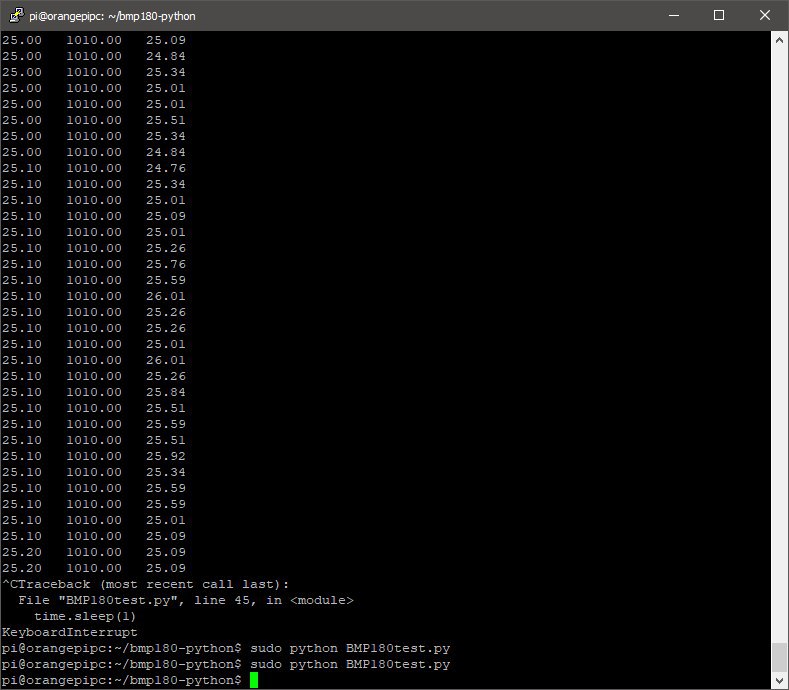Viewport: 789px width, 690px height.
Task: Maximize the PuTTY terminal window
Action: coord(719,16)
